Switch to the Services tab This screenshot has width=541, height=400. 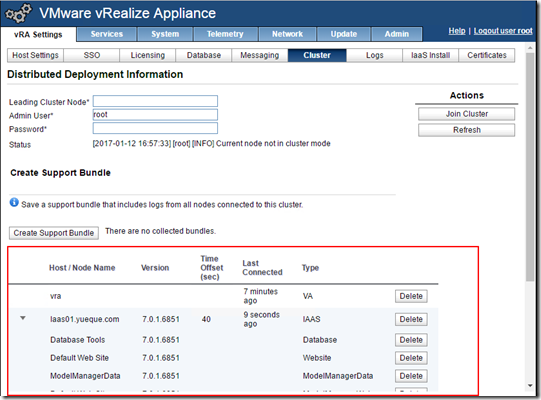107,34
